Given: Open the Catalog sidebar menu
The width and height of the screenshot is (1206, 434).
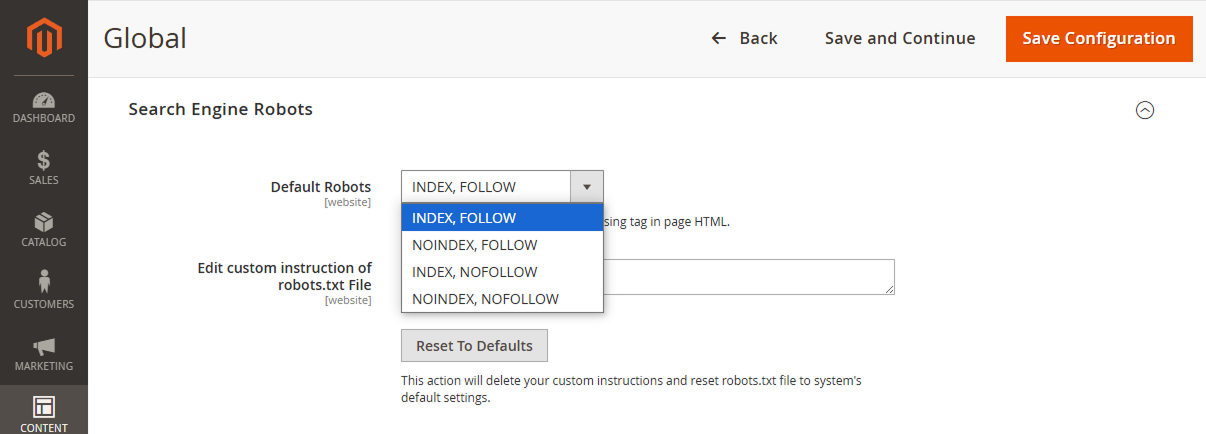Looking at the screenshot, I should 43,231.
